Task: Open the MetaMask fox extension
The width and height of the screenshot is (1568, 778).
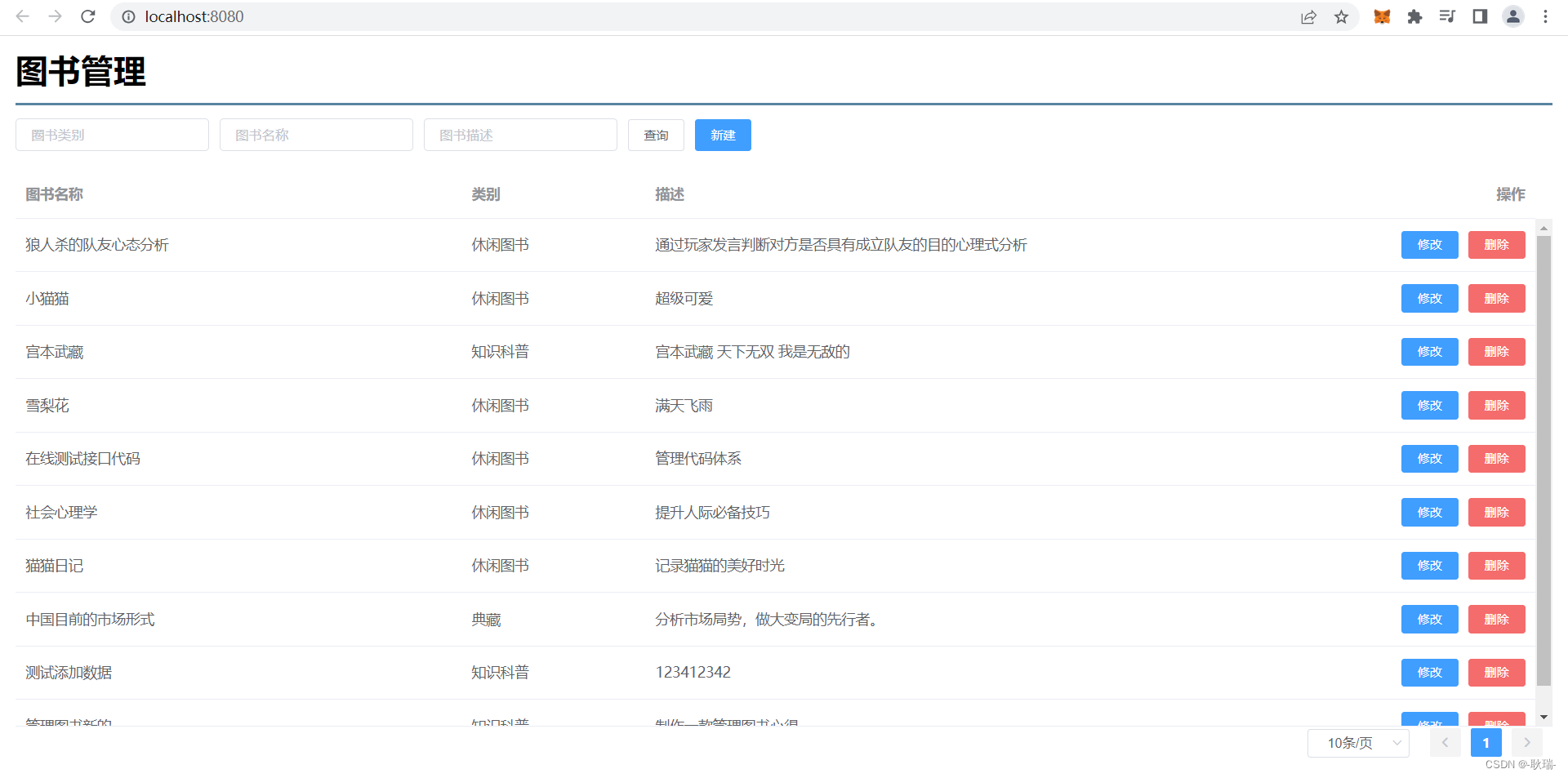Action: (1382, 16)
